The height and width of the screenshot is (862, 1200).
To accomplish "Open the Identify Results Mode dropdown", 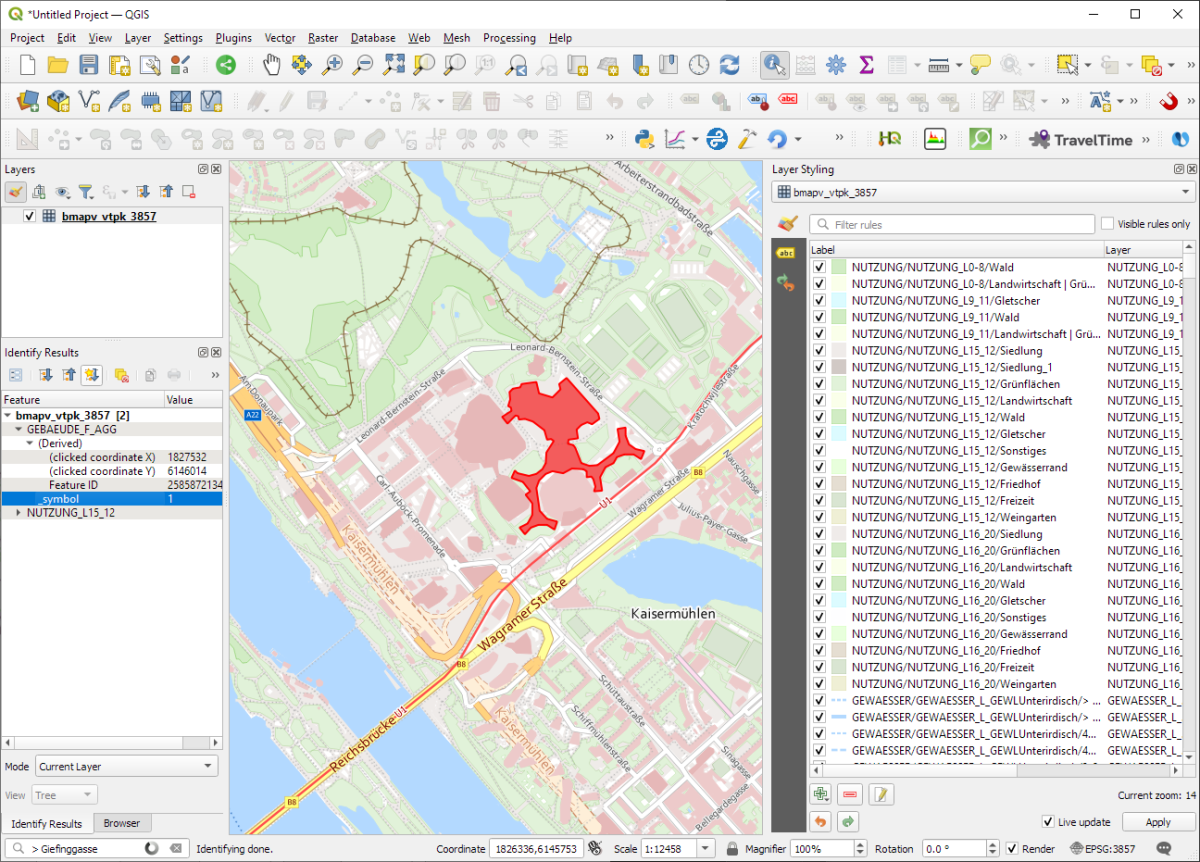I will (125, 765).
